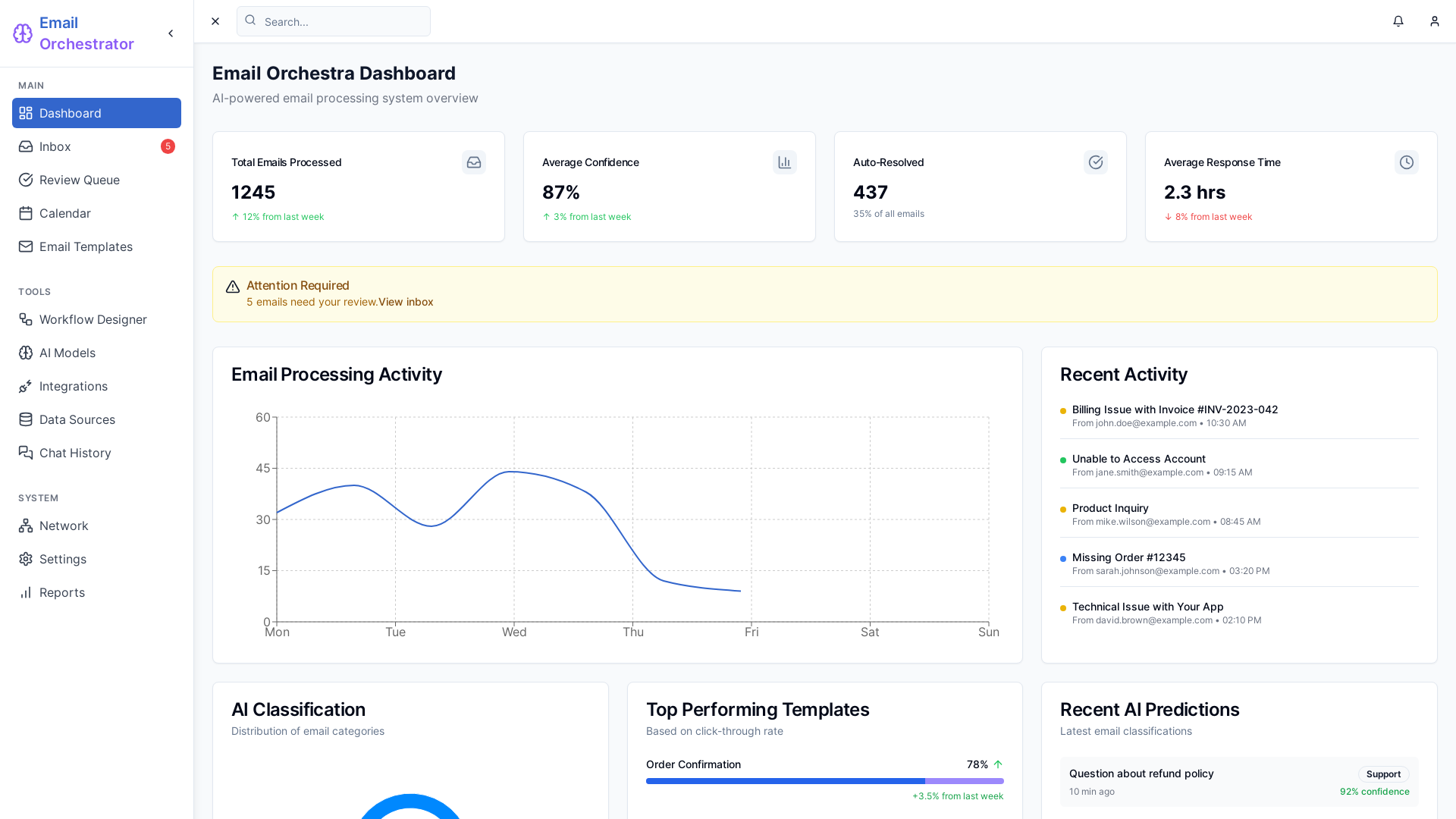
Task: Click the warning triangle in Attention Required
Action: point(233,287)
